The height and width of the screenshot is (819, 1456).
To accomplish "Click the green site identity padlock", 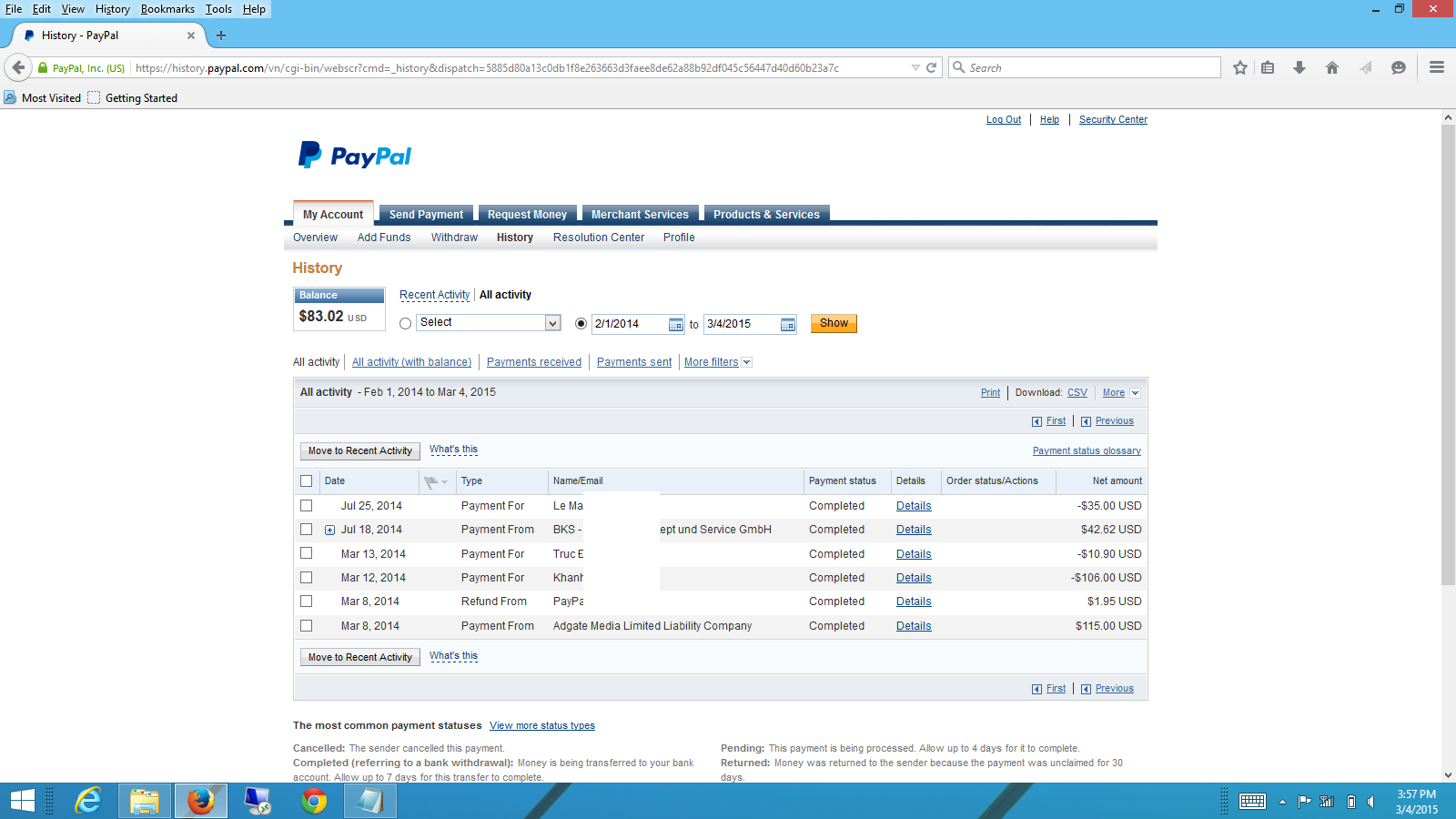I will pos(43,68).
